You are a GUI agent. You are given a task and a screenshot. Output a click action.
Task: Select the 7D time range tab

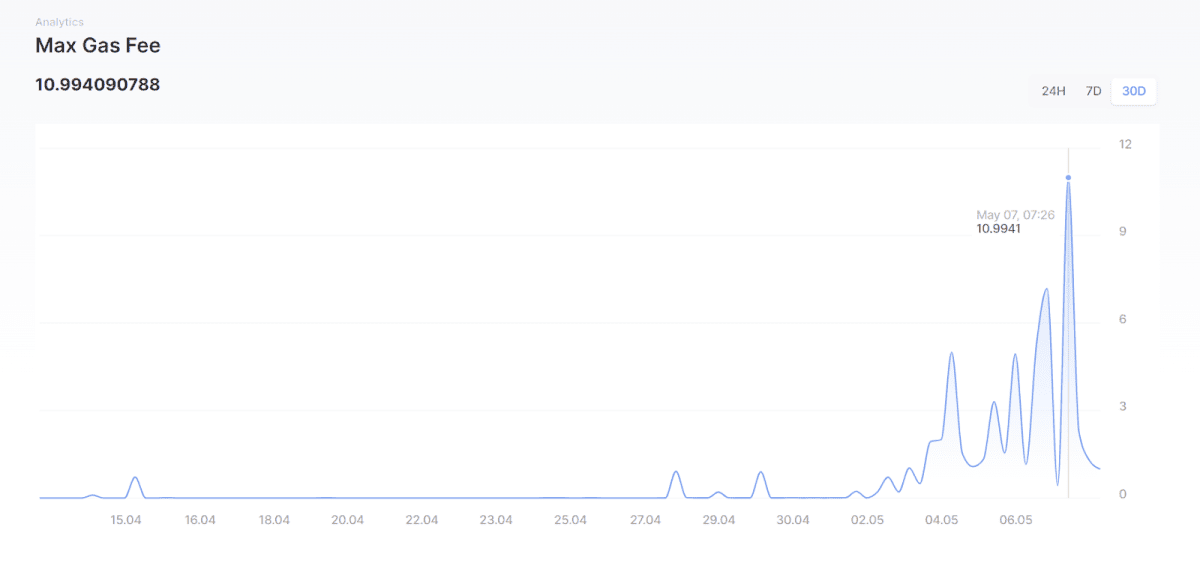tap(1094, 91)
